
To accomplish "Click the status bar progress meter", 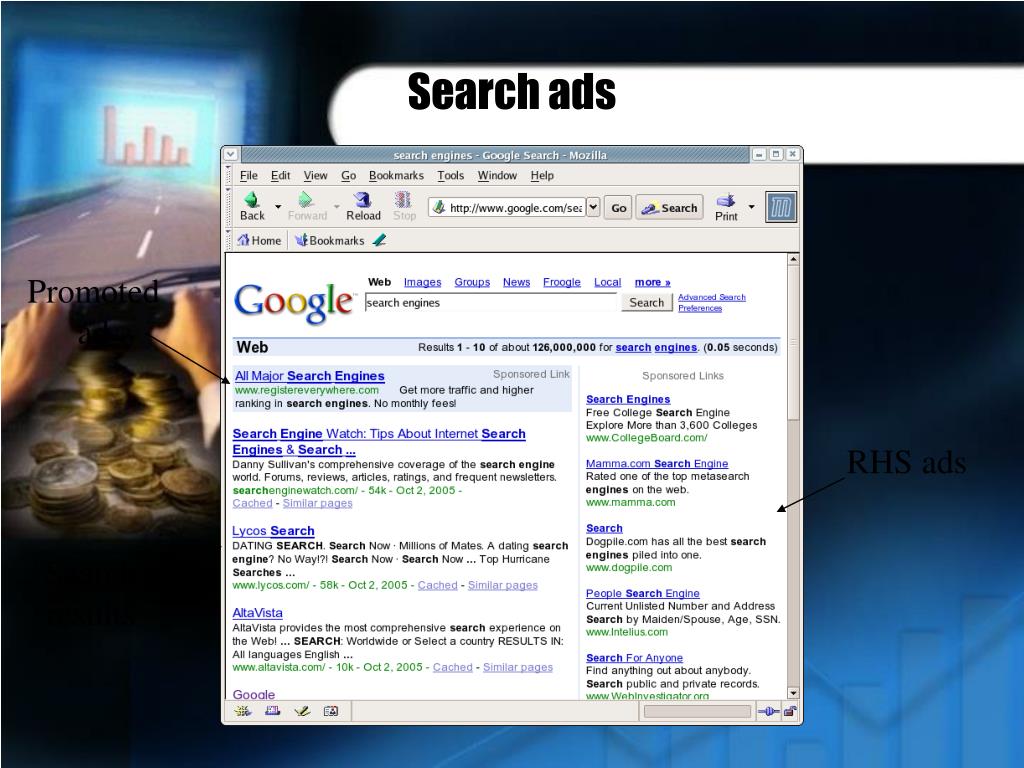I will [x=697, y=711].
